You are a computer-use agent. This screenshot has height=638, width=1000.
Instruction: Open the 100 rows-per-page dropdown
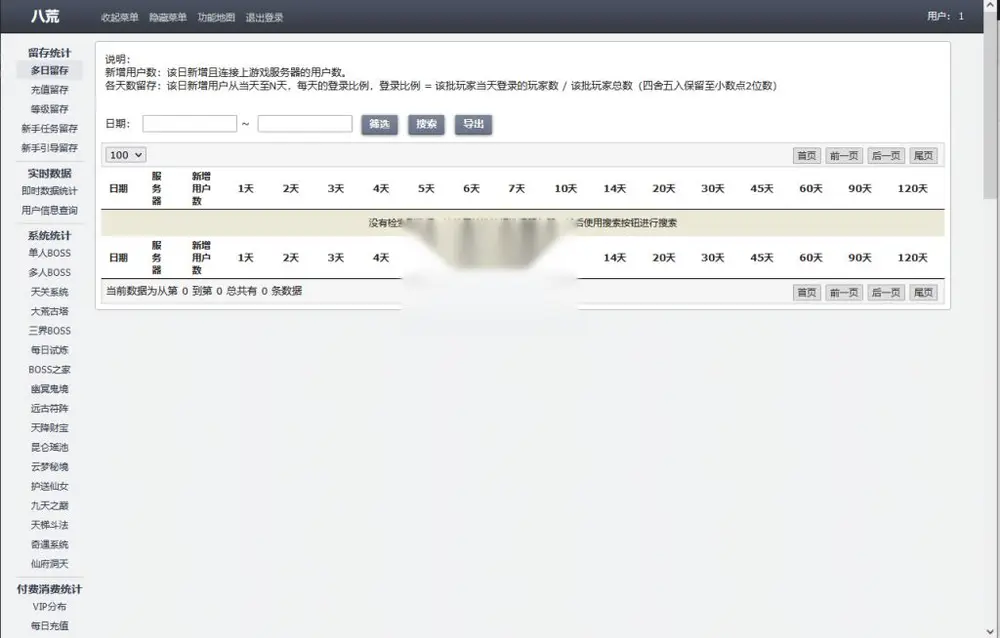[126, 155]
